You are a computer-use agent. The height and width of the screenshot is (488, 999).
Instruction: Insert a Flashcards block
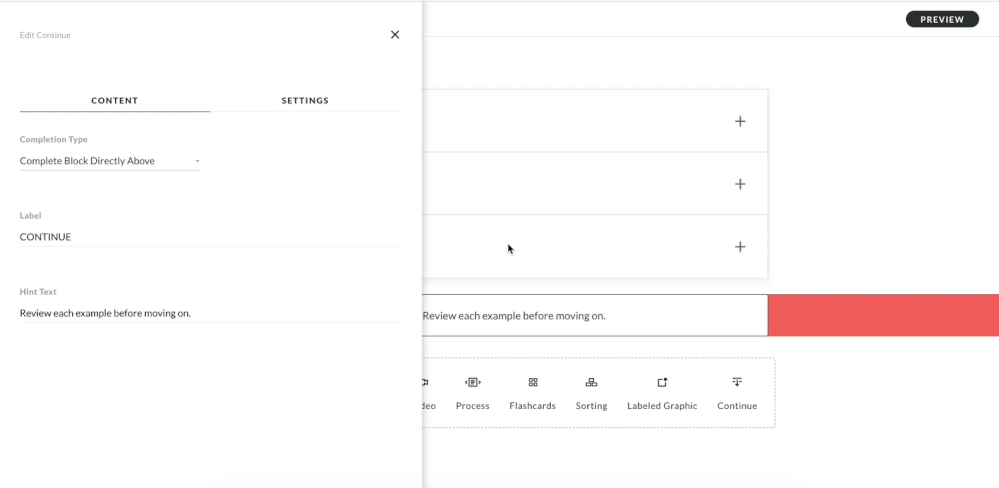tap(532, 393)
